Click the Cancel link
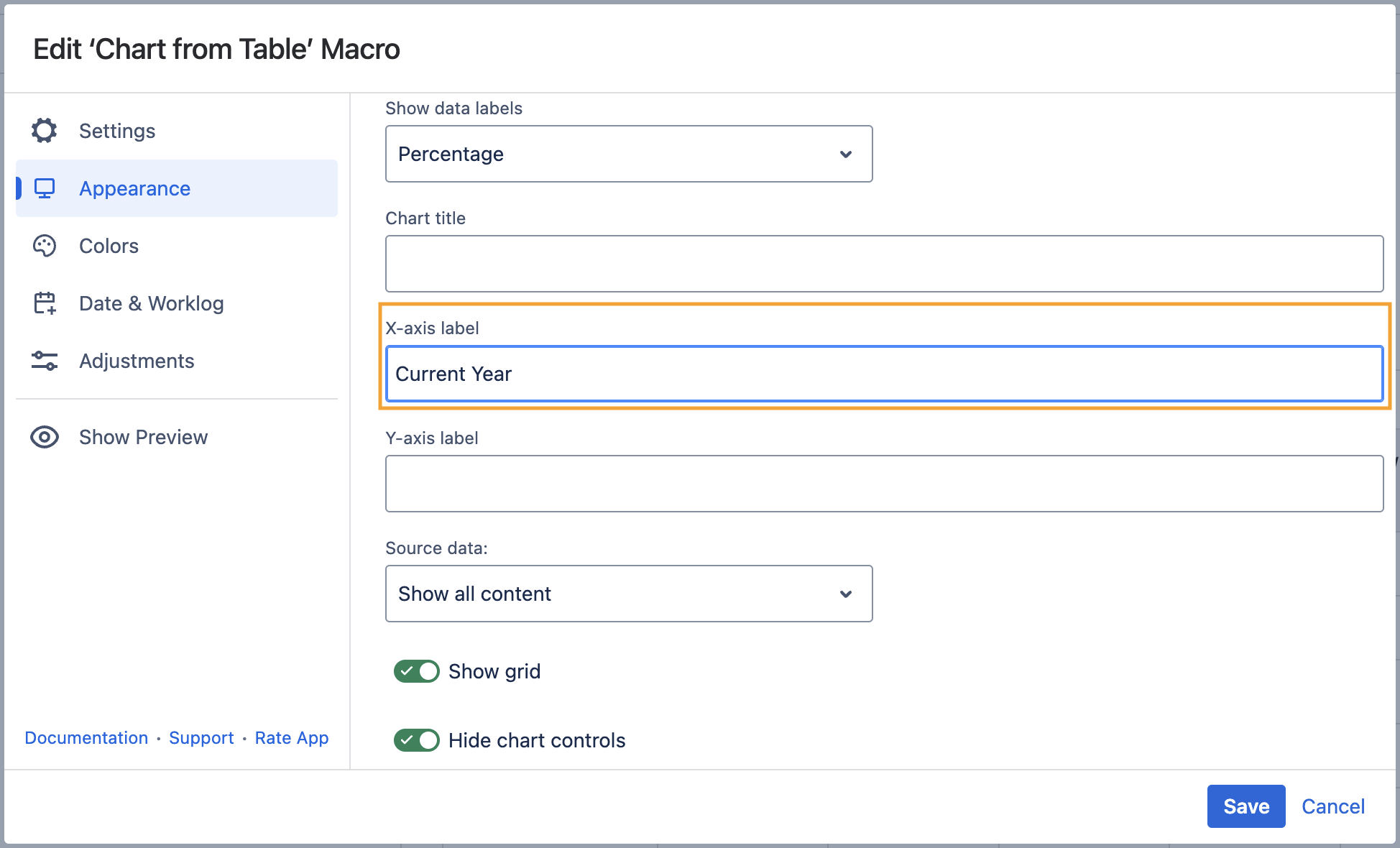Screen dimensions: 1400x848 point(1332,806)
